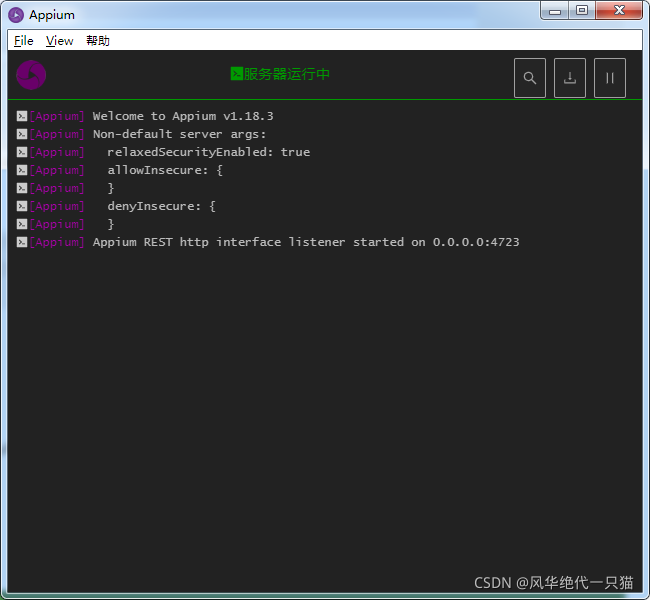The width and height of the screenshot is (650, 600).
Task: Click the log icon beside 'denyInsecure'
Action: (22, 206)
